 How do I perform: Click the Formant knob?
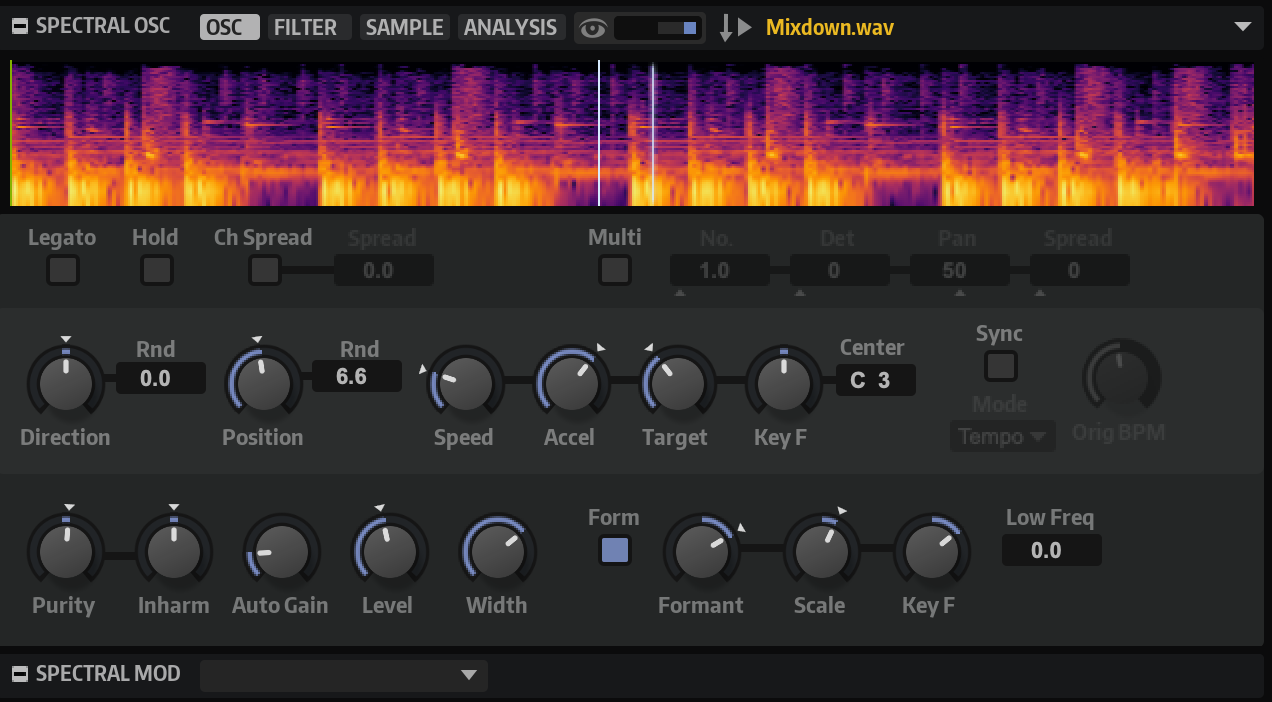pyautogui.click(x=701, y=551)
